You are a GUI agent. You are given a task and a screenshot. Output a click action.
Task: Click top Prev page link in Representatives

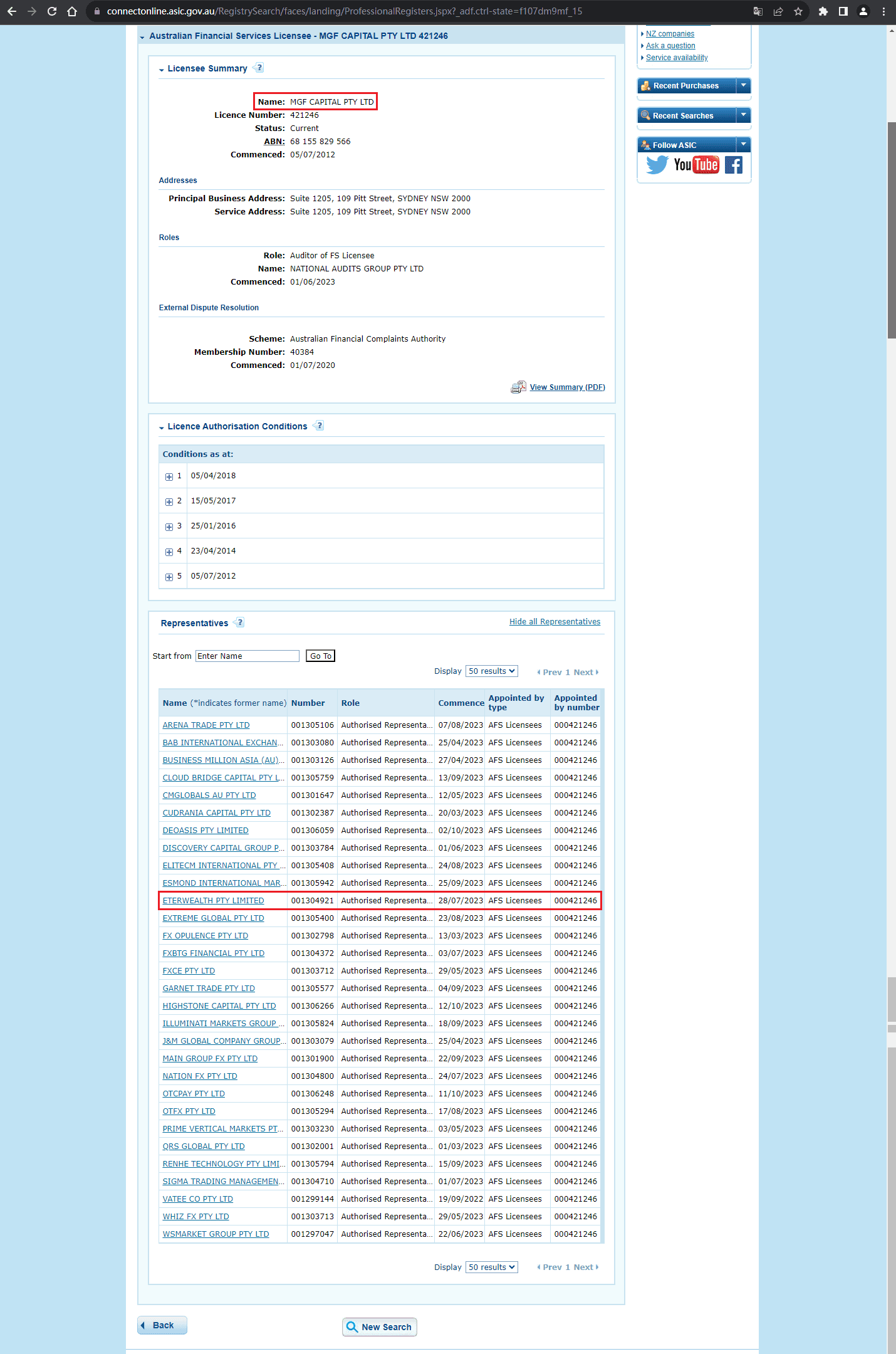[x=550, y=672]
